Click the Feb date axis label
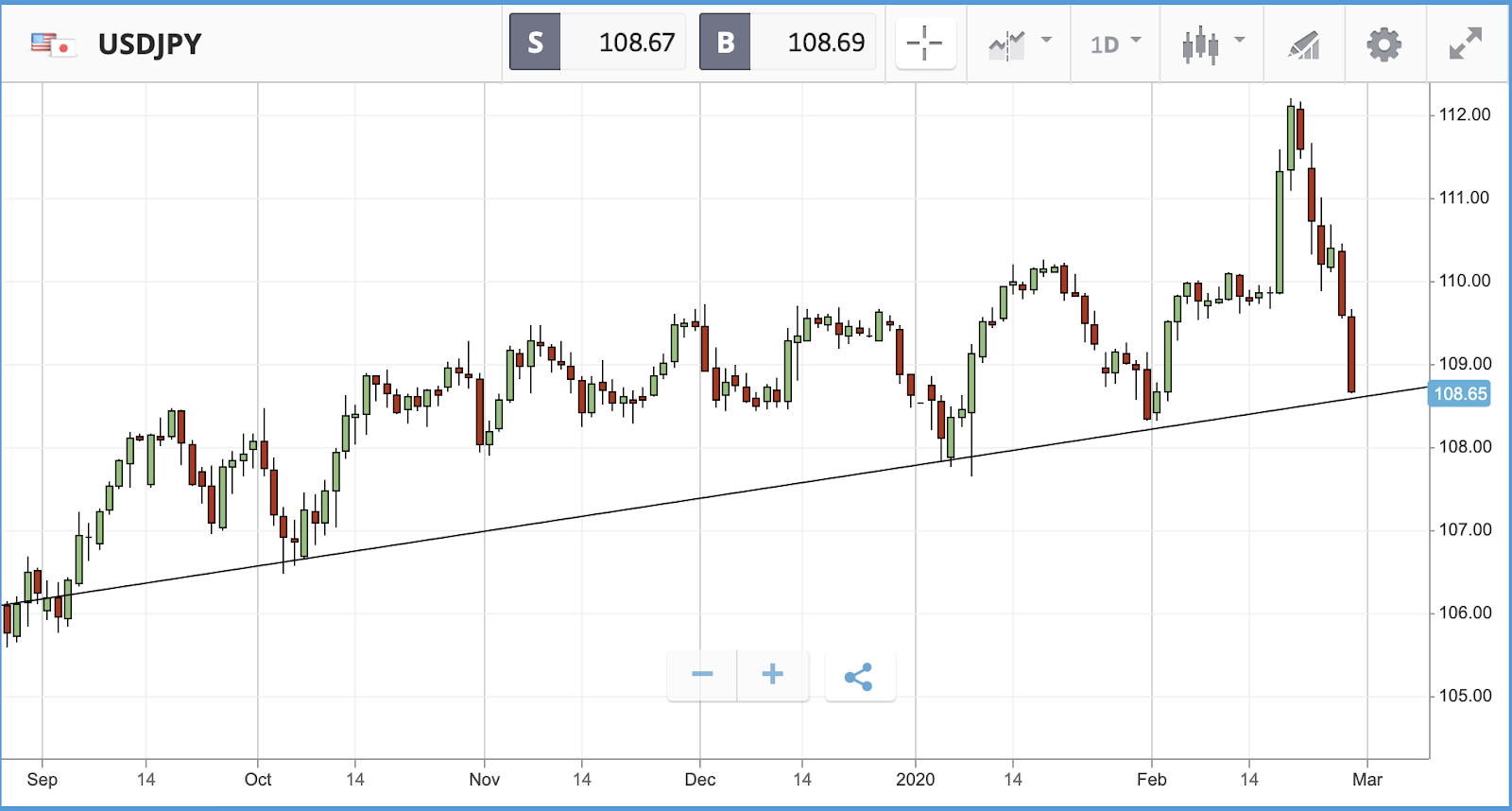The height and width of the screenshot is (811, 1512). (x=1152, y=780)
